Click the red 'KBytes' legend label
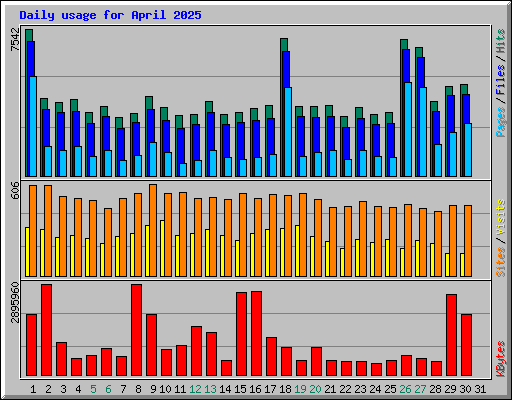 (x=500, y=359)
